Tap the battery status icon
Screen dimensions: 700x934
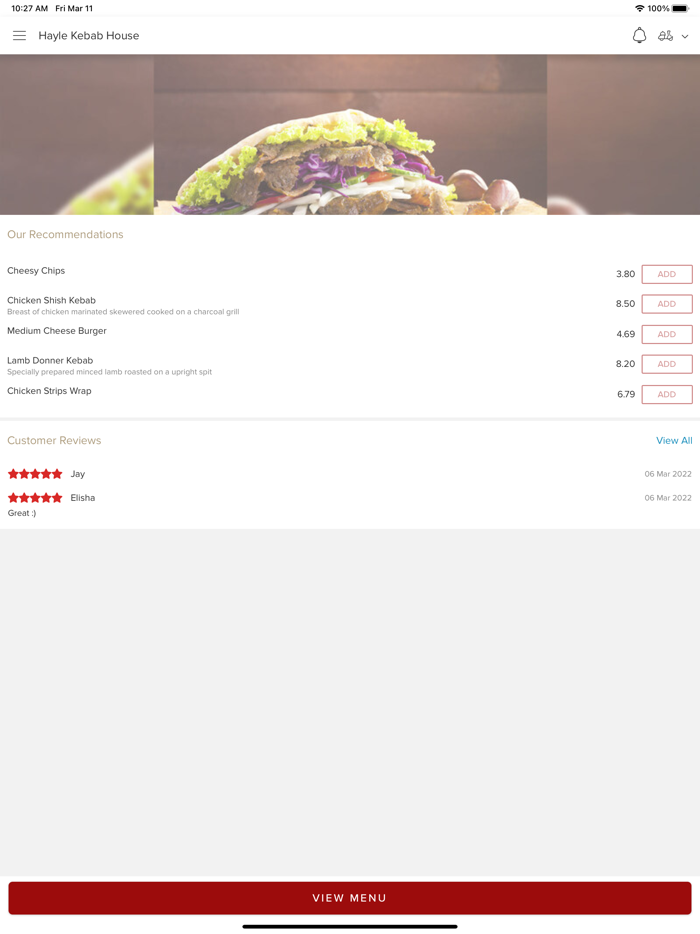(x=680, y=8)
